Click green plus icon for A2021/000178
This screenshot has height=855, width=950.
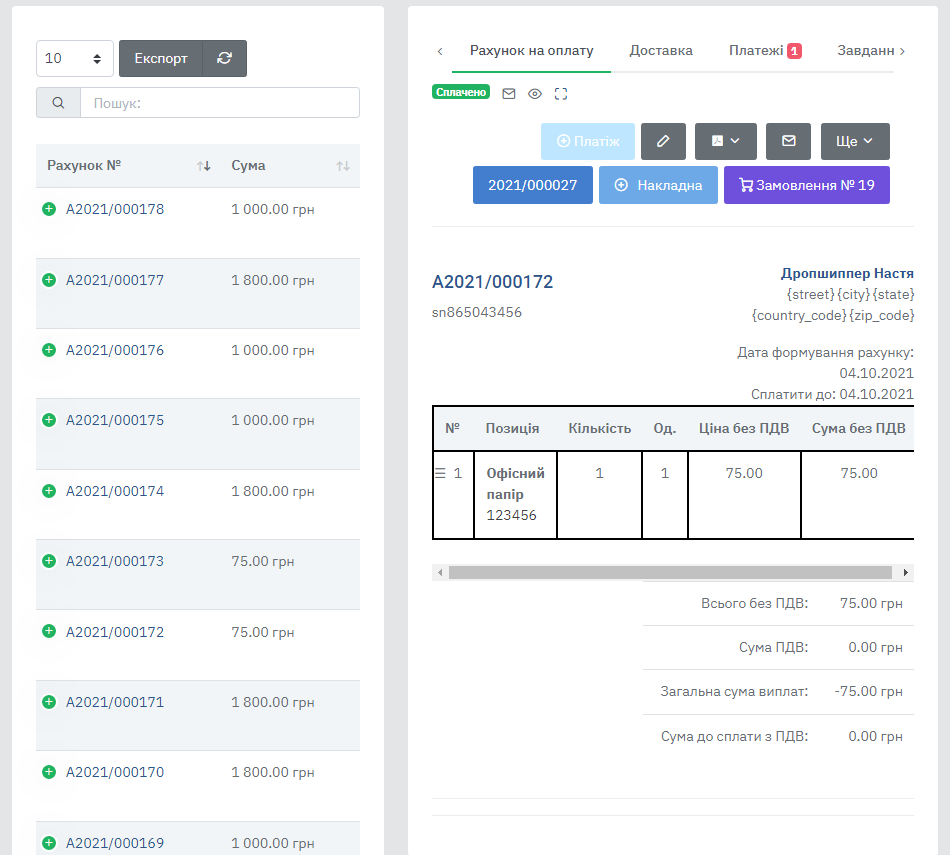point(49,209)
